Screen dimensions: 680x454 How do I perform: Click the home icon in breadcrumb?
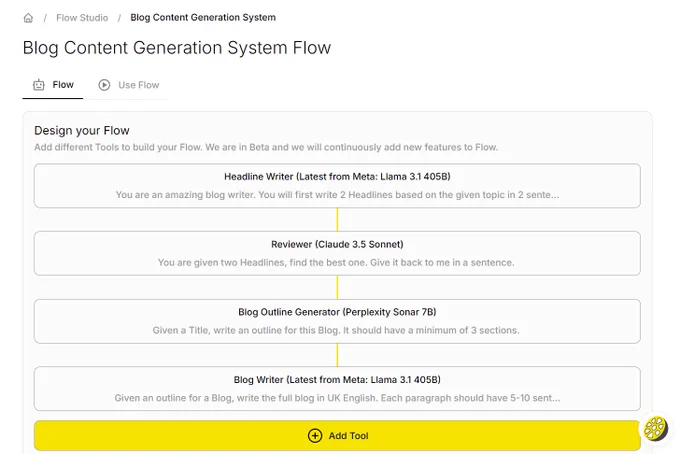coord(28,18)
